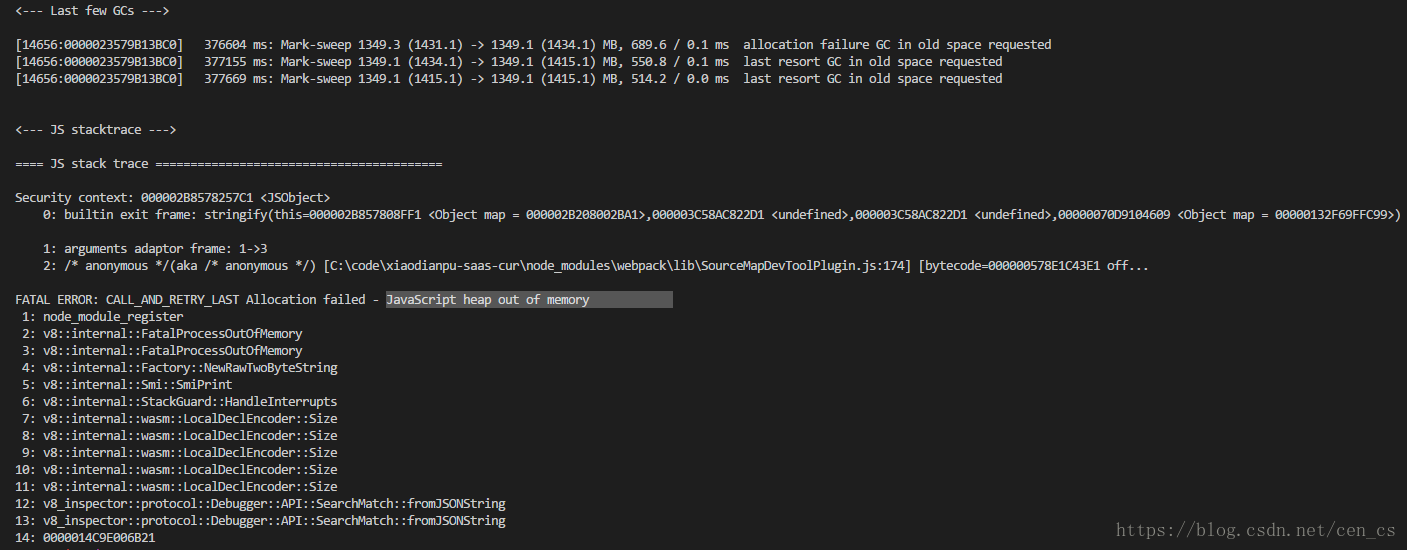Click stack line 2 FatalProcessOutOfMemory
The image size is (1407, 550).
click(162, 334)
